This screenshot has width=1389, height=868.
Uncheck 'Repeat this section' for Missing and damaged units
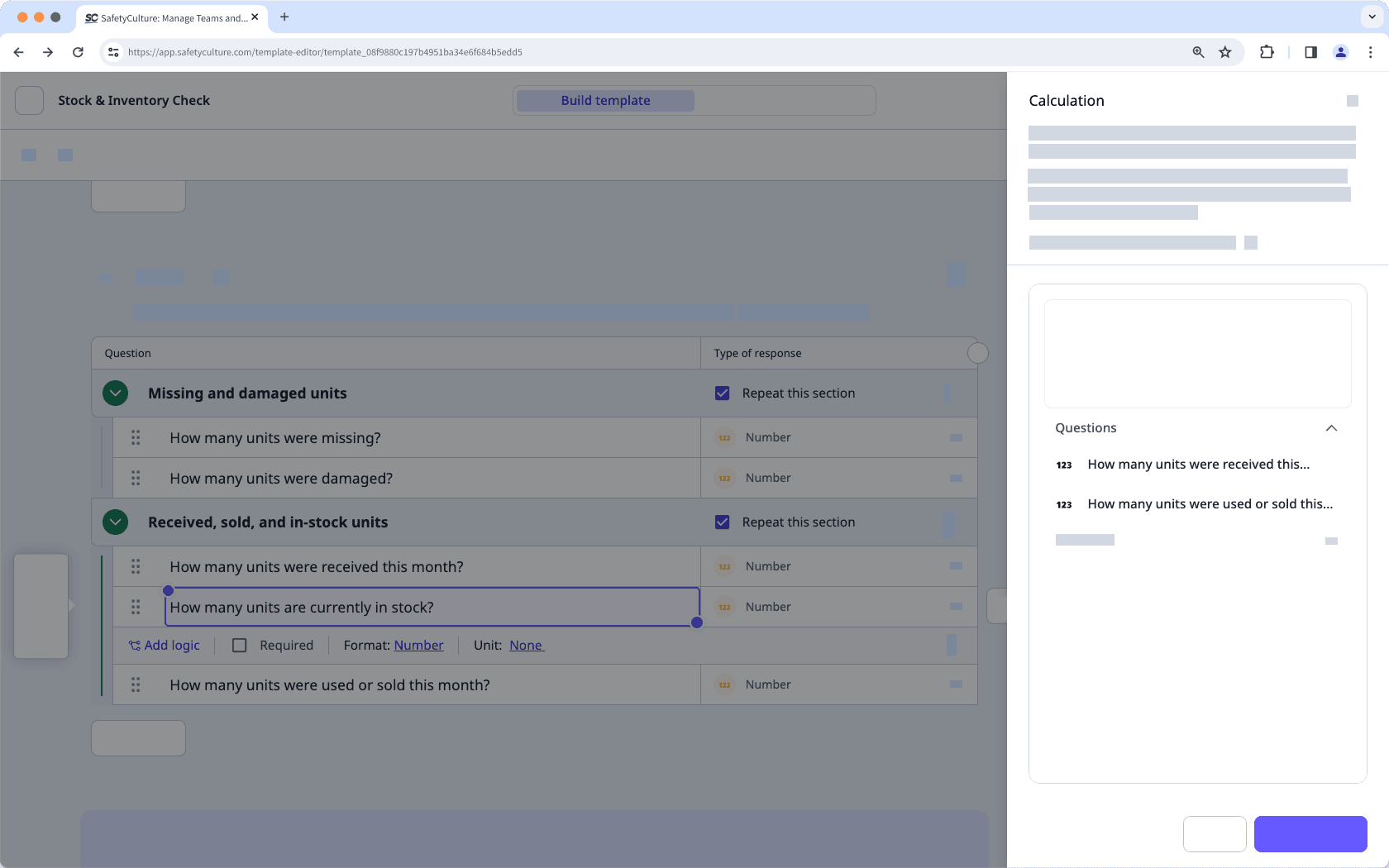click(723, 393)
